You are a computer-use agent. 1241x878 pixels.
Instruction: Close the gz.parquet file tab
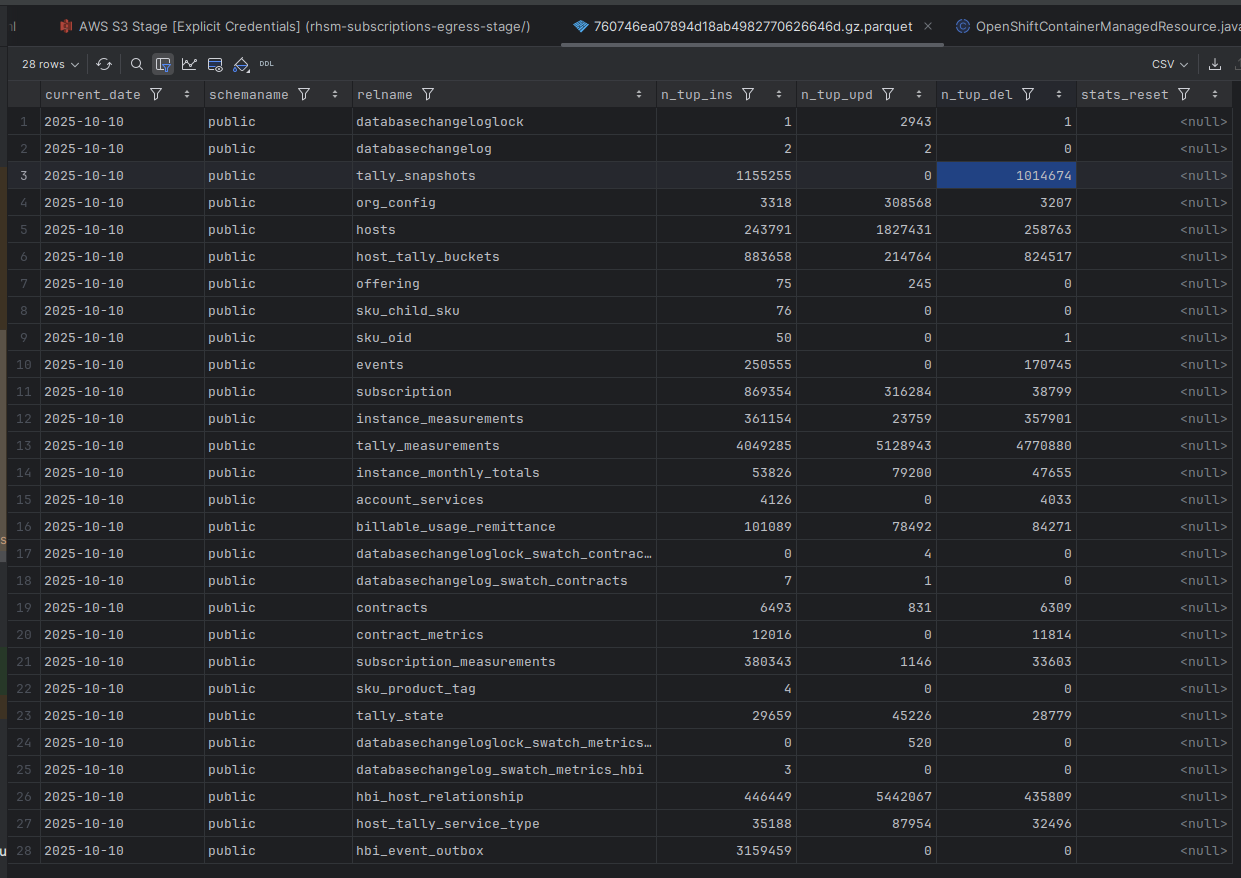pyautogui.click(x=928, y=26)
